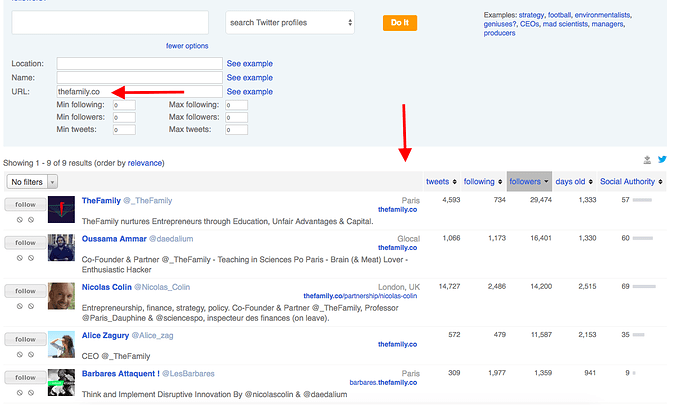Image resolution: width=690 pixels, height=405 pixels.
Task: Sort results by Social Authority column
Action: click(x=631, y=181)
